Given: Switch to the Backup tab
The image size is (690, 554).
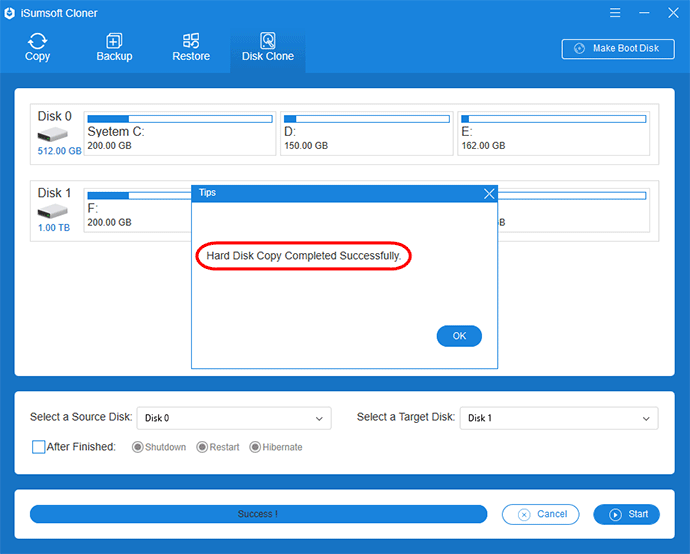Looking at the screenshot, I should (114, 47).
